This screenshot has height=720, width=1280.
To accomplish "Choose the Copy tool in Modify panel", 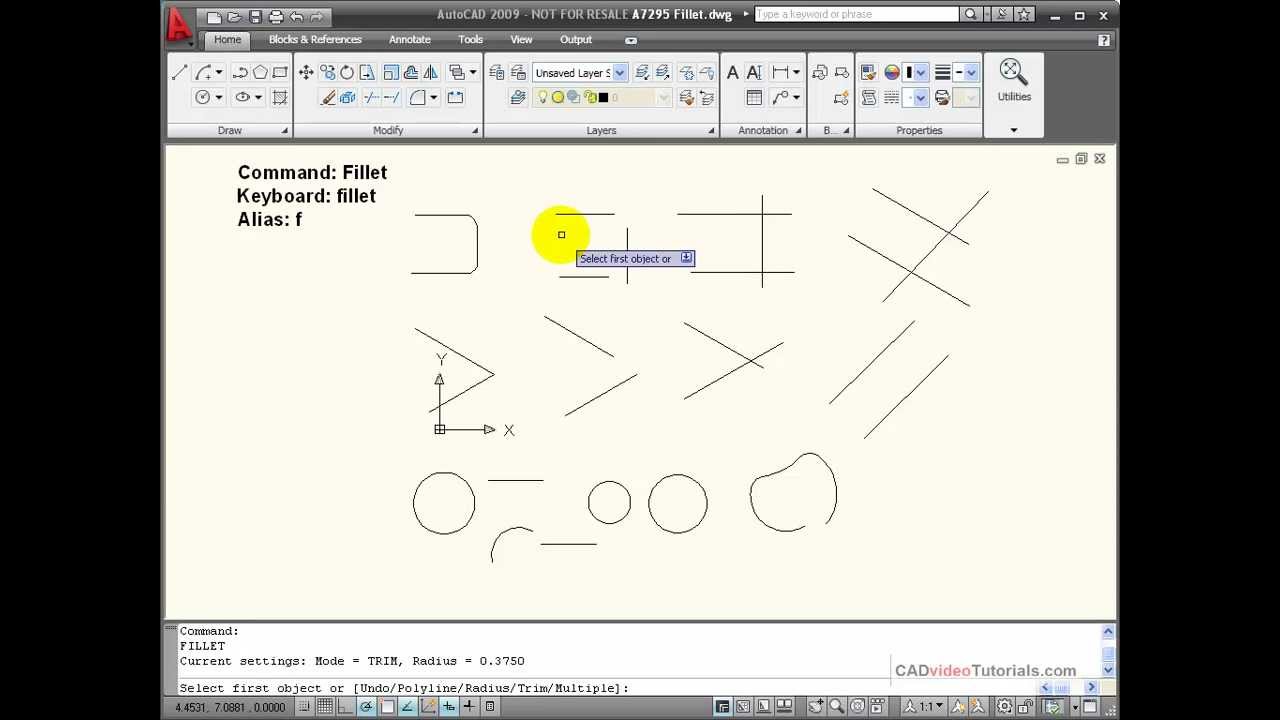I will click(x=327, y=72).
